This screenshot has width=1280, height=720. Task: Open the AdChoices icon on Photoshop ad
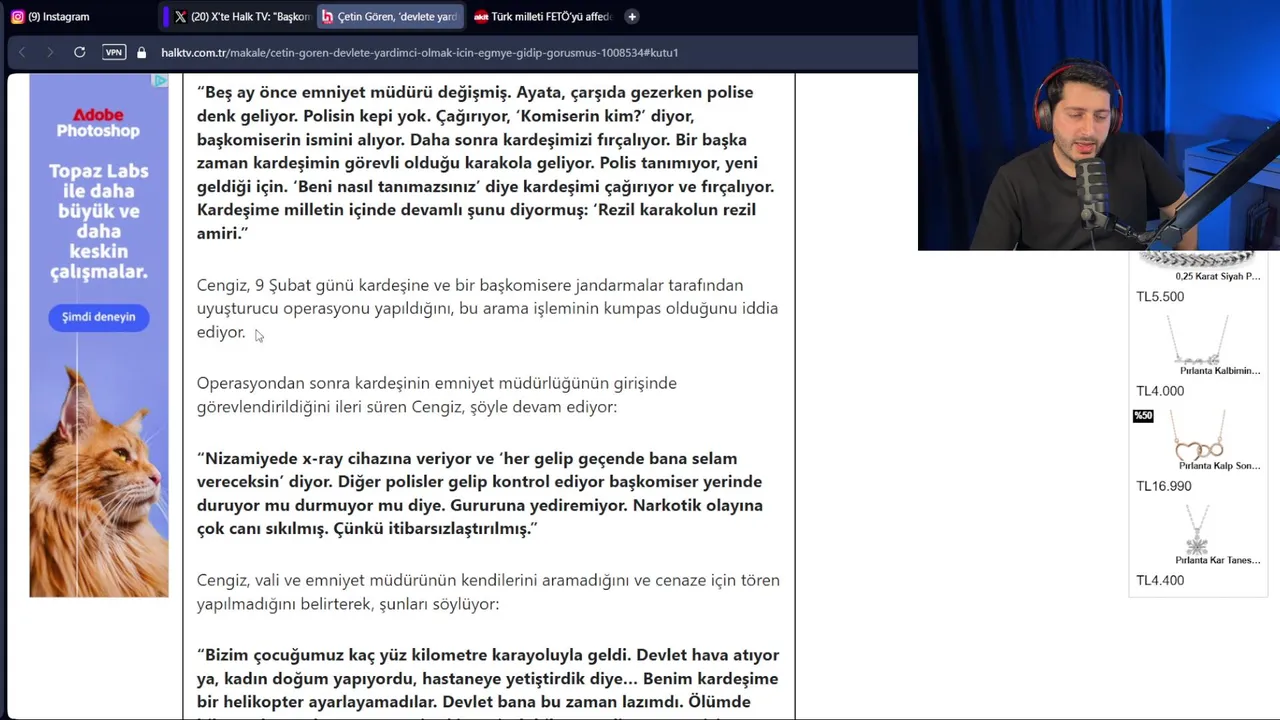click(160, 80)
